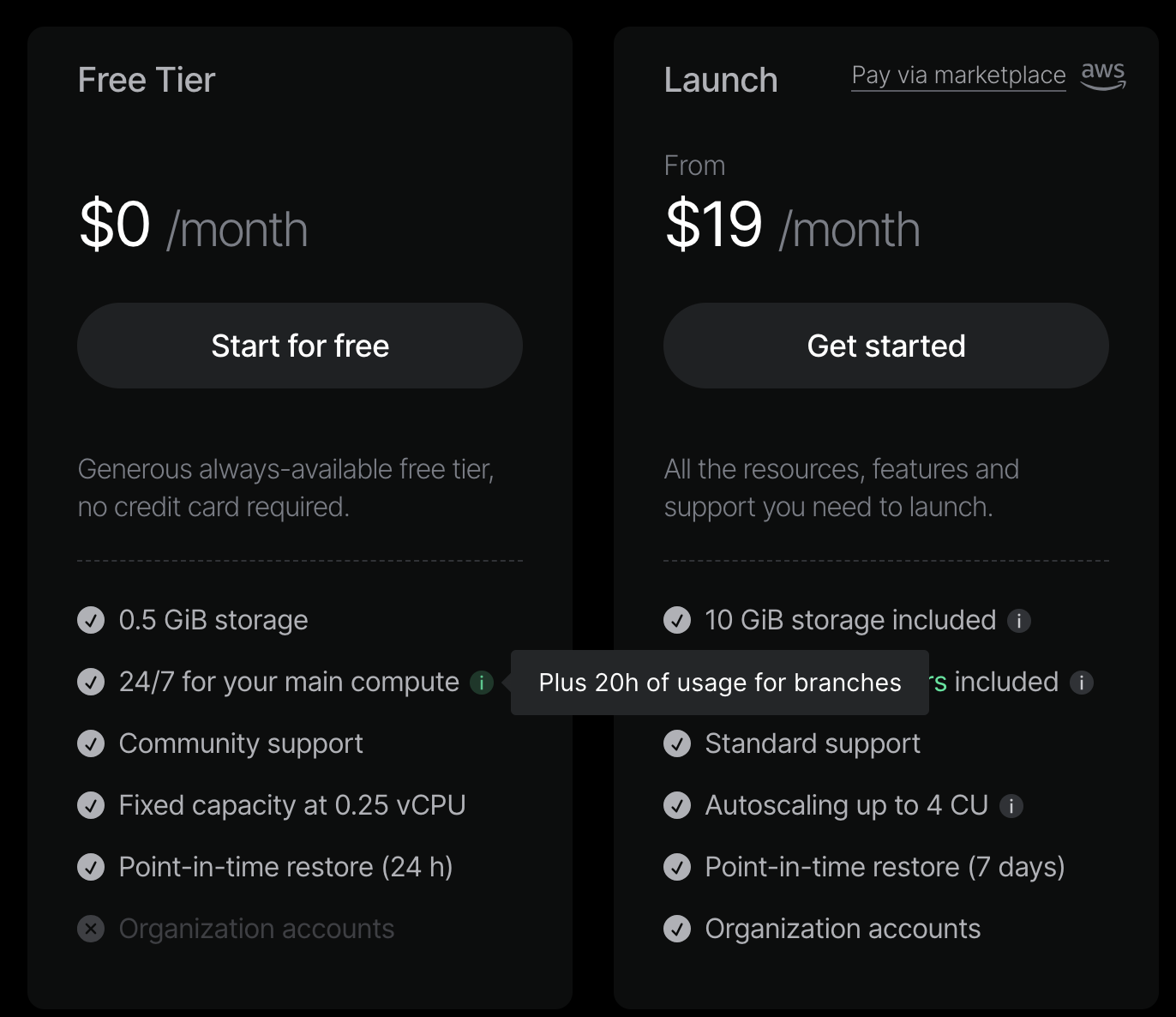This screenshot has height=1017, width=1176.
Task: Click info icon beside Autoscaling up to 4 CU
Action: [1011, 806]
